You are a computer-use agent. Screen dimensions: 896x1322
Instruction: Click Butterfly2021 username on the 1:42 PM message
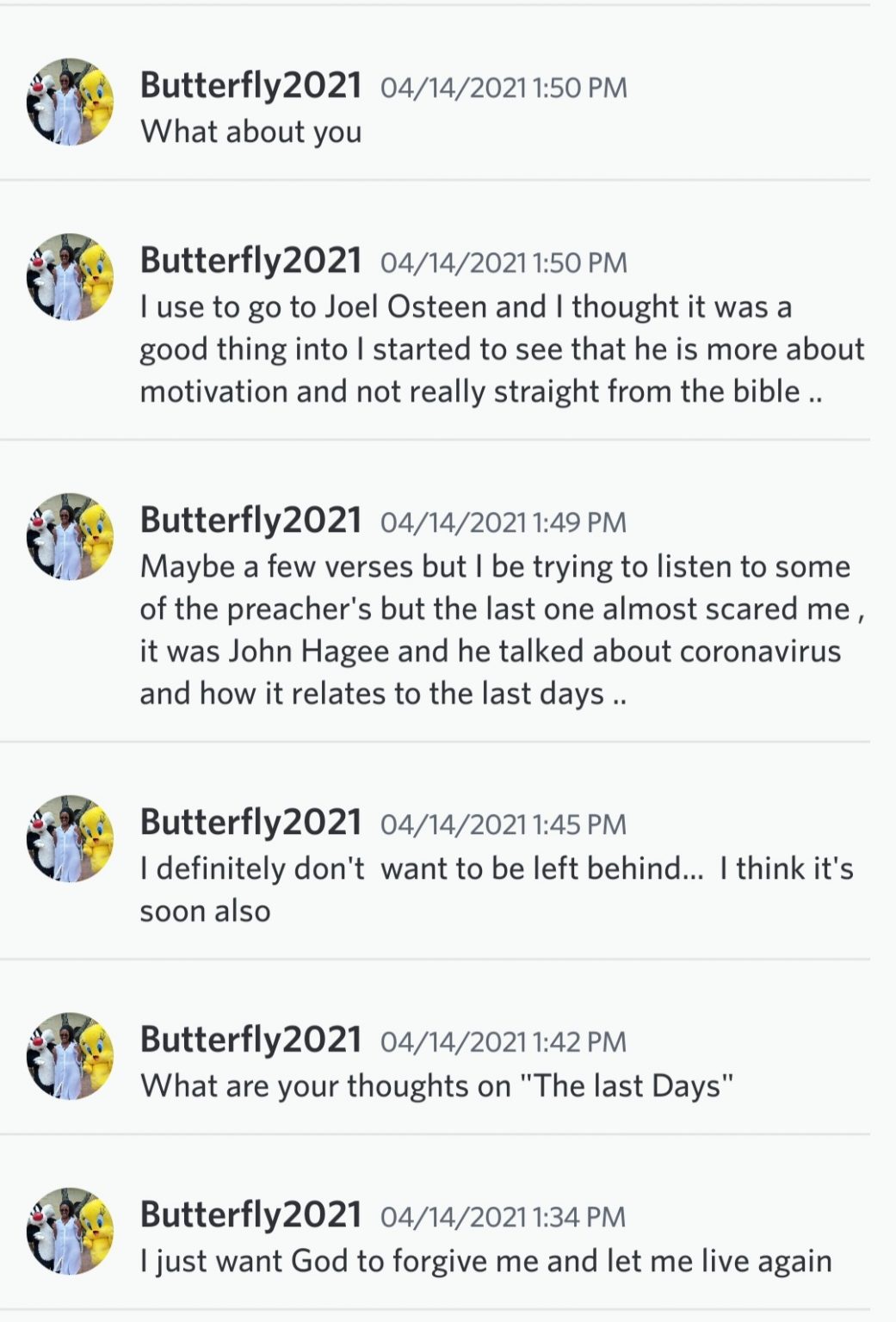250,1040
